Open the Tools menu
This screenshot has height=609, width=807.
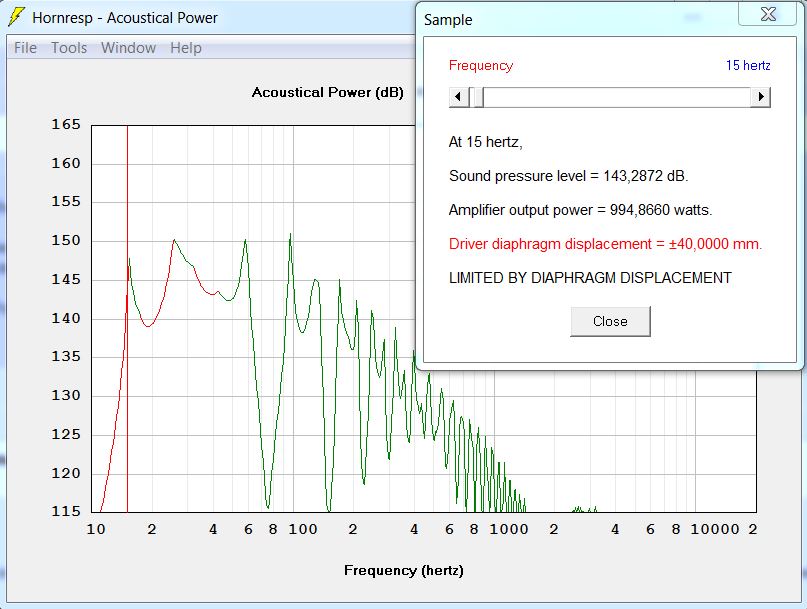tap(69, 48)
